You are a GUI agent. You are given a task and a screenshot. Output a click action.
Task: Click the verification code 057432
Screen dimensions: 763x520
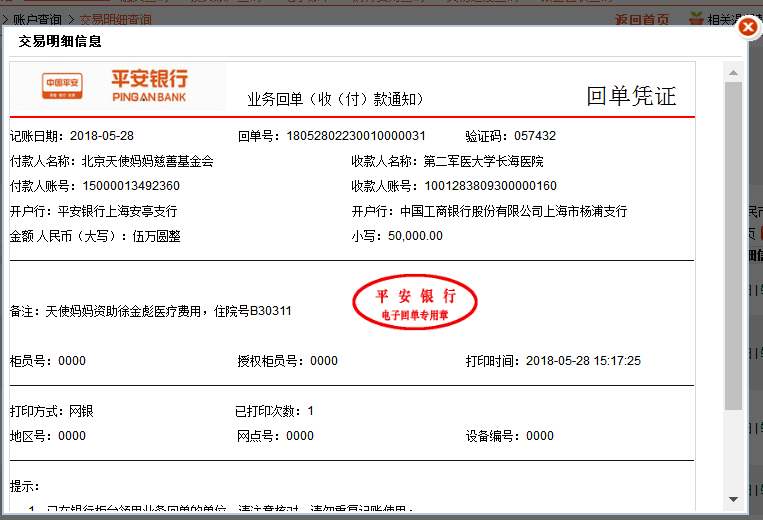tap(535, 136)
